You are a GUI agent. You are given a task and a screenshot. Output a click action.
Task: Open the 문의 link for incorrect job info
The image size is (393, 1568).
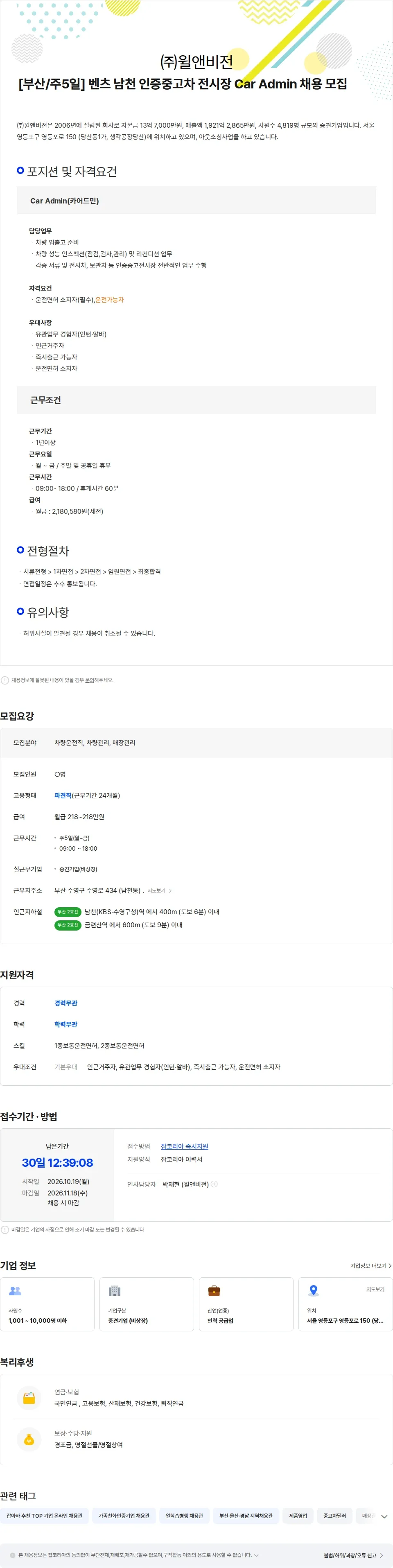89,680
